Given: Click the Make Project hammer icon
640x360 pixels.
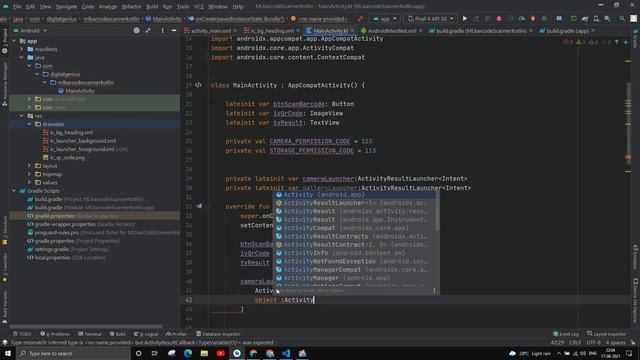Looking at the screenshot, I should [x=360, y=18].
